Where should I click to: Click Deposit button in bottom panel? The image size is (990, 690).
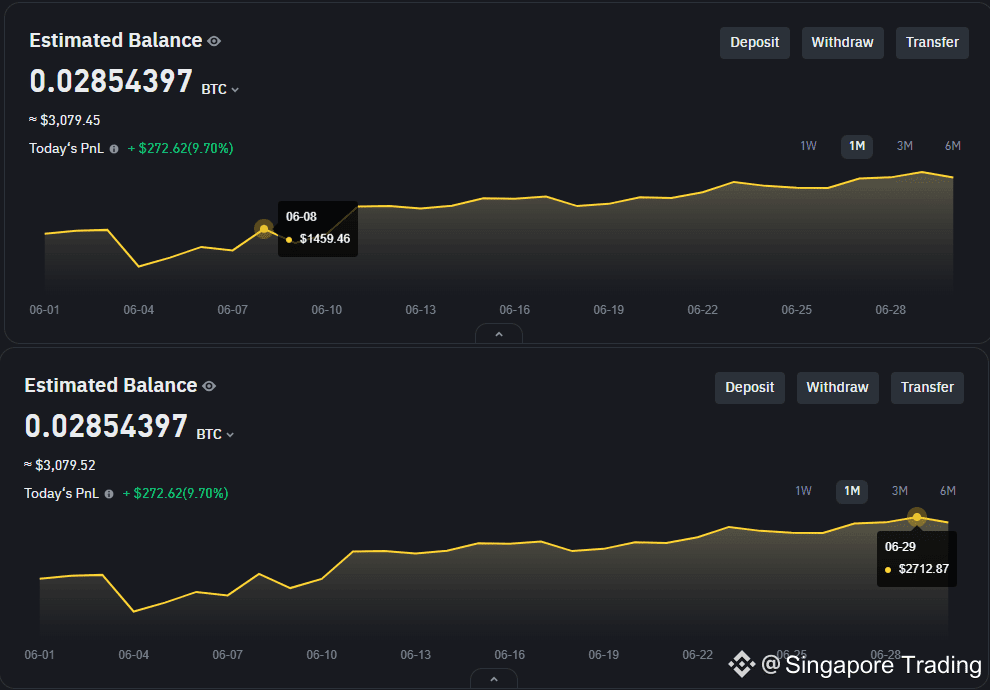pos(750,388)
